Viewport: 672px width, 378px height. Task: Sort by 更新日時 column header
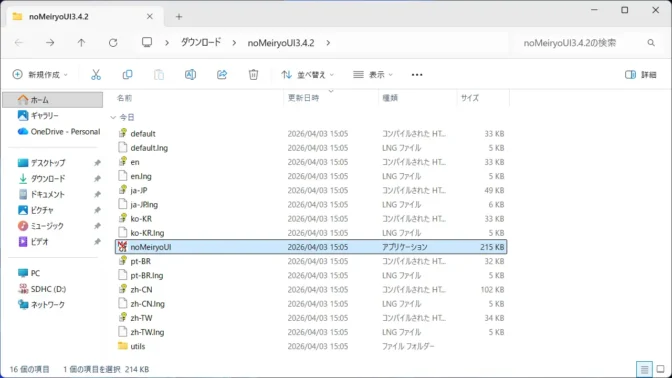[303, 98]
